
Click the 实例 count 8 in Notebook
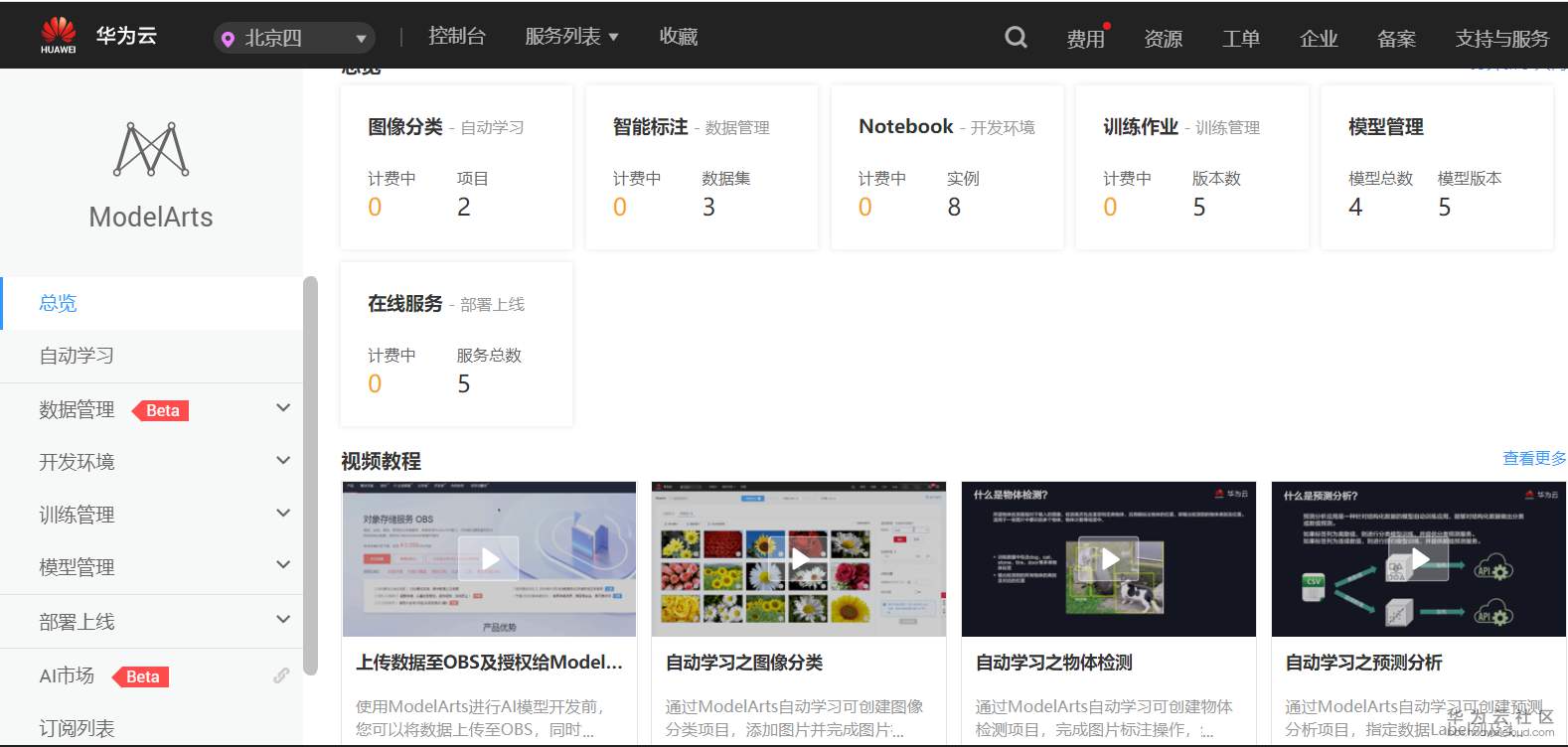click(954, 207)
